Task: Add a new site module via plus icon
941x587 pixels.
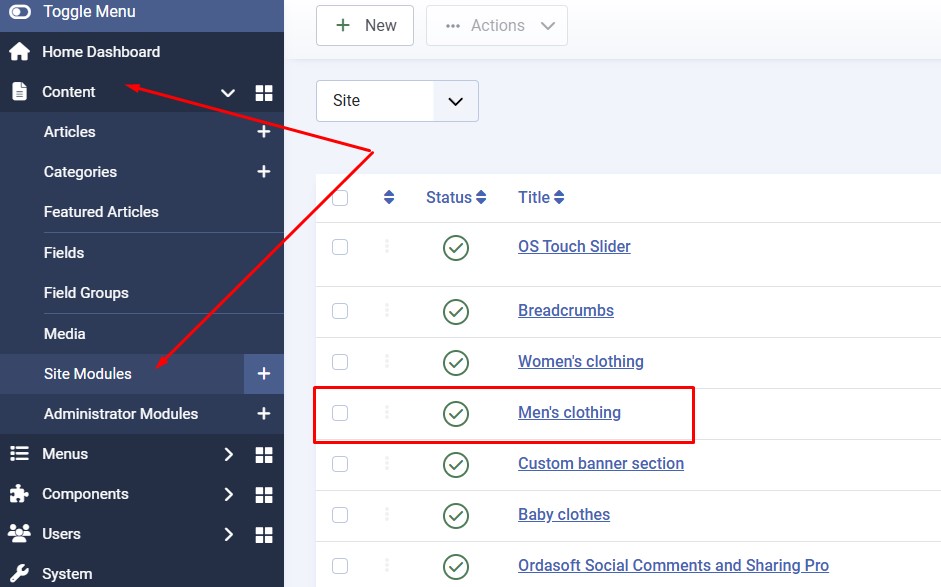Action: 264,374
